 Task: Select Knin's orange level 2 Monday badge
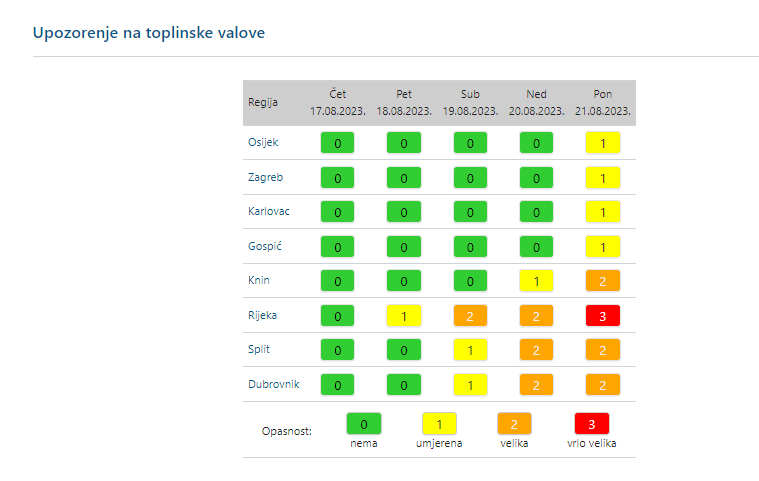(x=603, y=281)
